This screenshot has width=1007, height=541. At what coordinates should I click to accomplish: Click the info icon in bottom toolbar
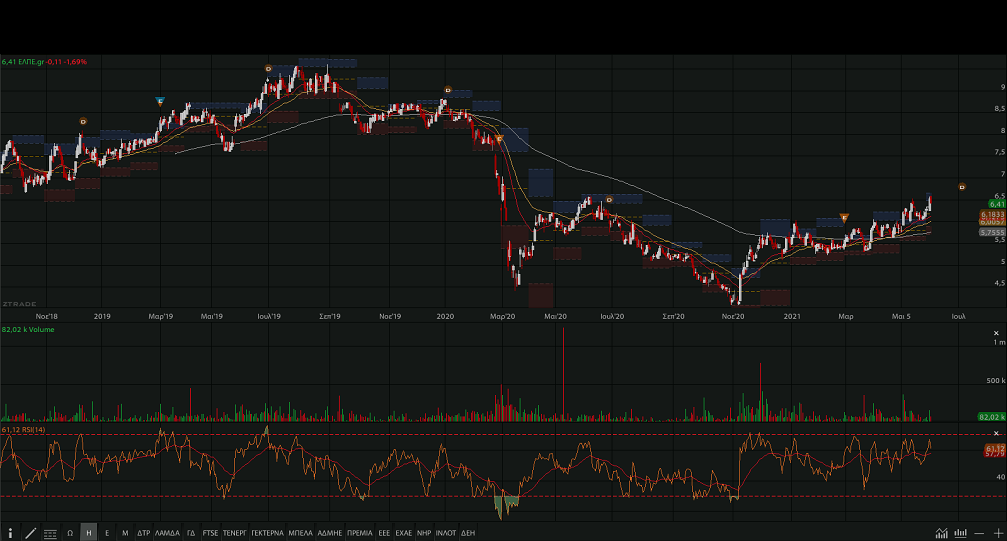tap(11, 533)
